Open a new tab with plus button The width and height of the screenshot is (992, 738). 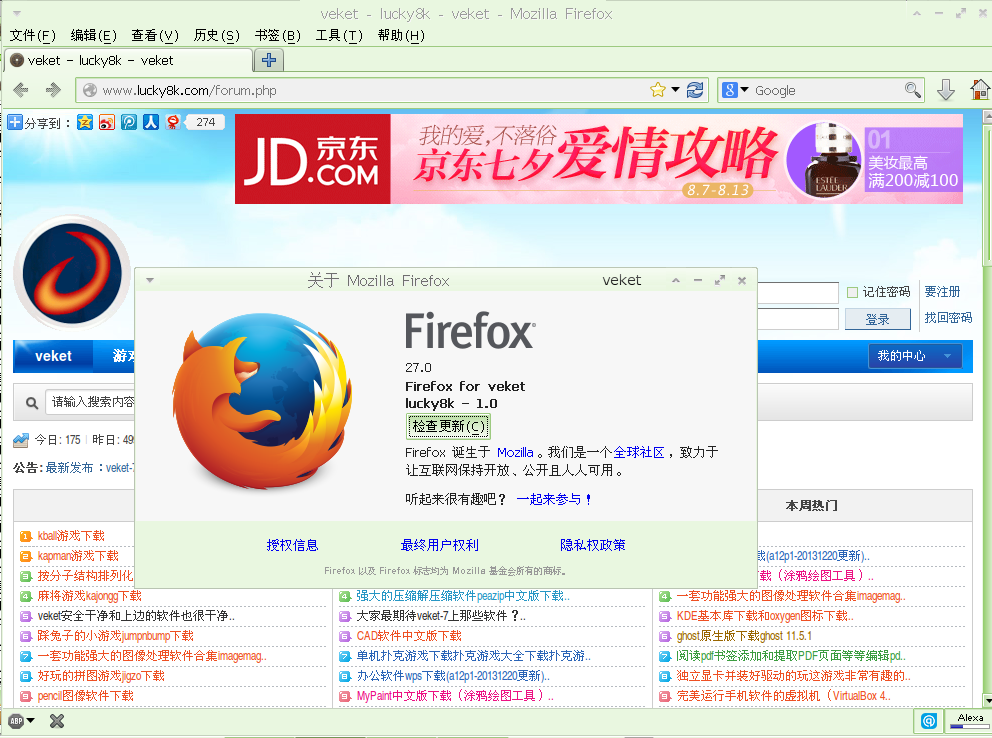[269, 60]
